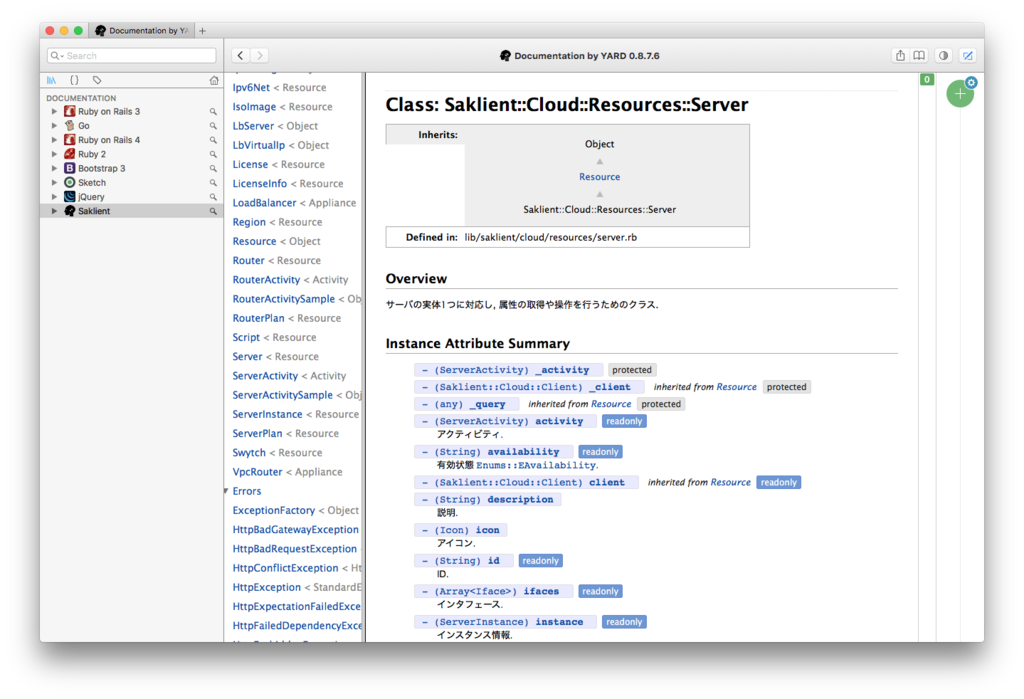Viewport: 1024px width, 699px height.
Task: Expand the Ruby 2 docset
Action: 54,154
